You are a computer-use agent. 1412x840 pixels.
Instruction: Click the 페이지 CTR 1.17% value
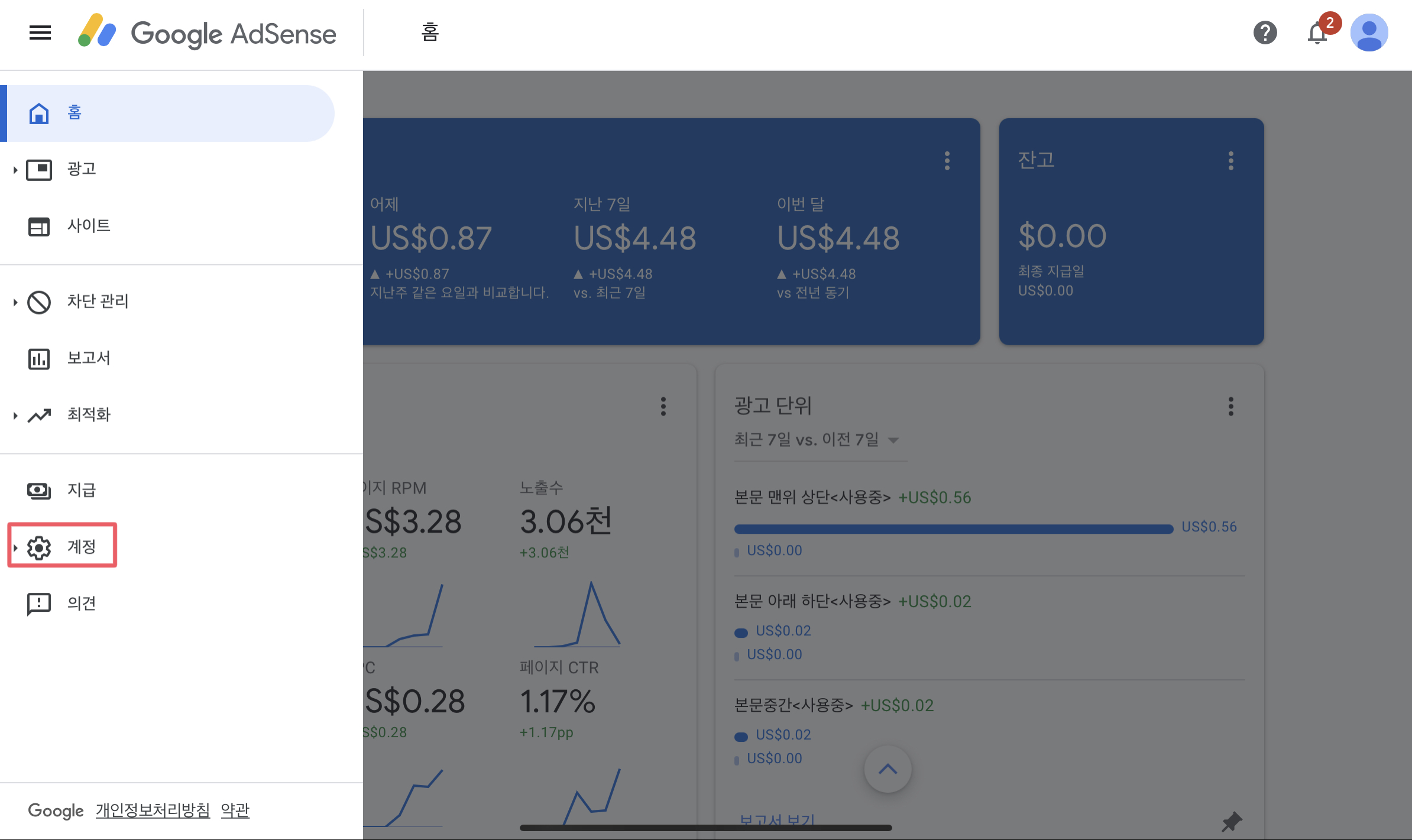click(558, 702)
